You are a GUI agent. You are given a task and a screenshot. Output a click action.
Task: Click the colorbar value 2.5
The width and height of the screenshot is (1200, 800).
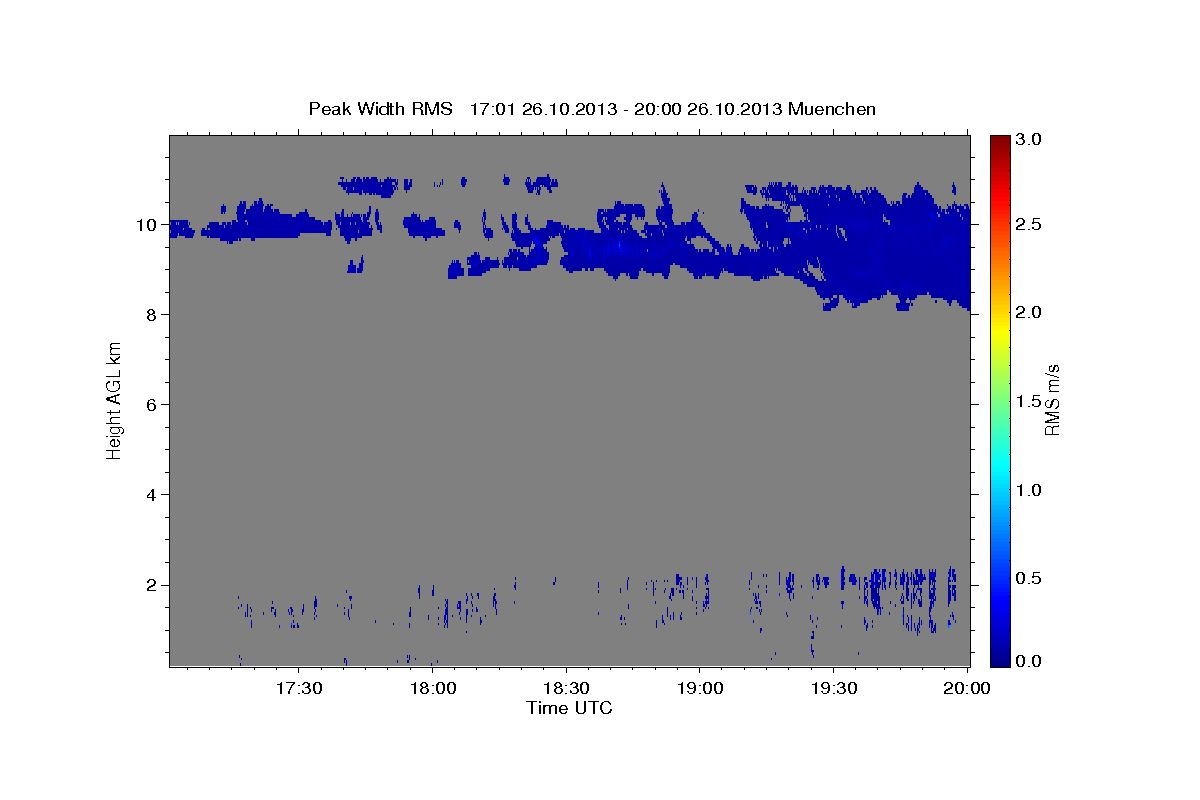coord(1030,224)
